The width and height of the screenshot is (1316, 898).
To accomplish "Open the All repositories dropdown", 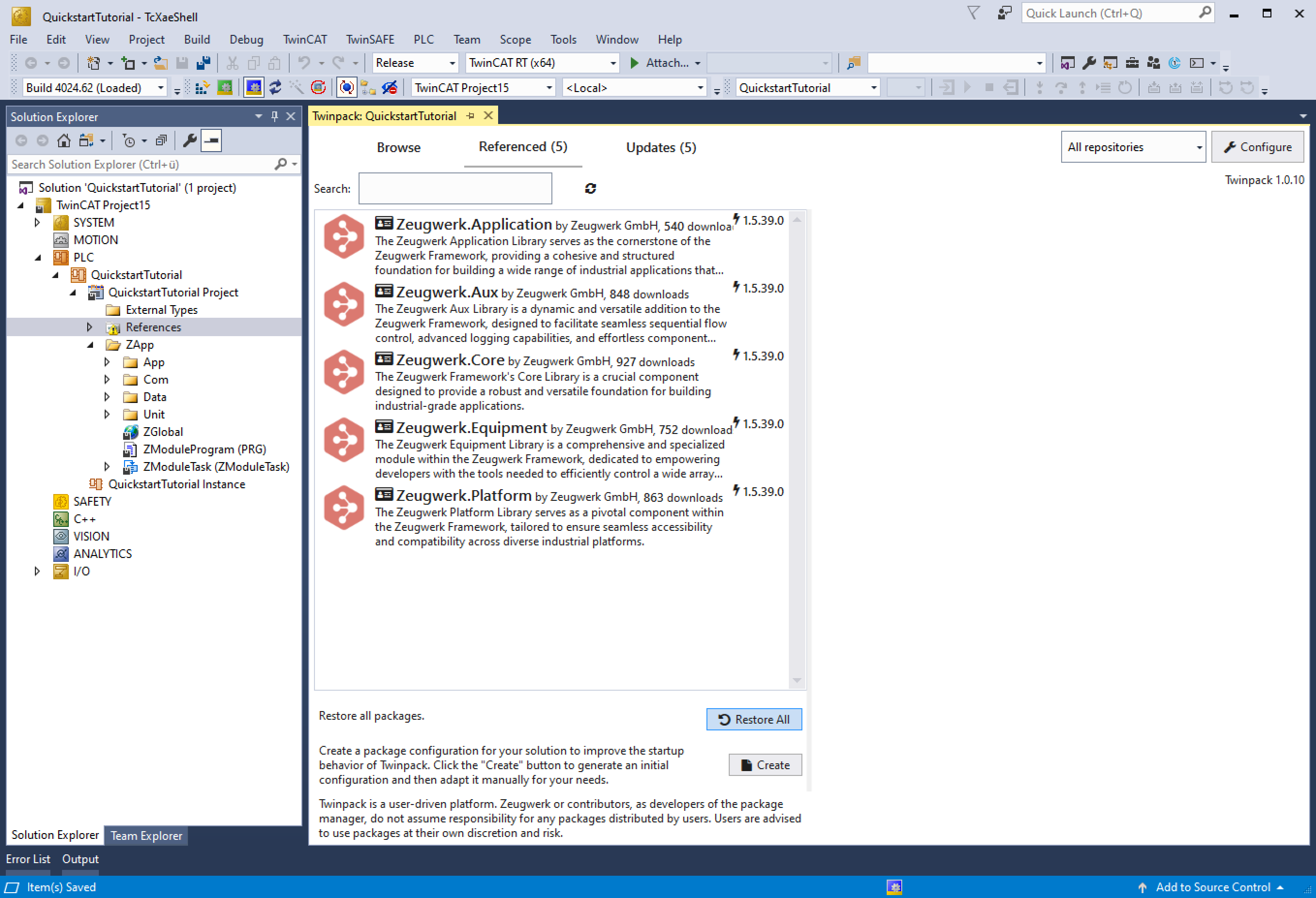I will coord(1133,147).
